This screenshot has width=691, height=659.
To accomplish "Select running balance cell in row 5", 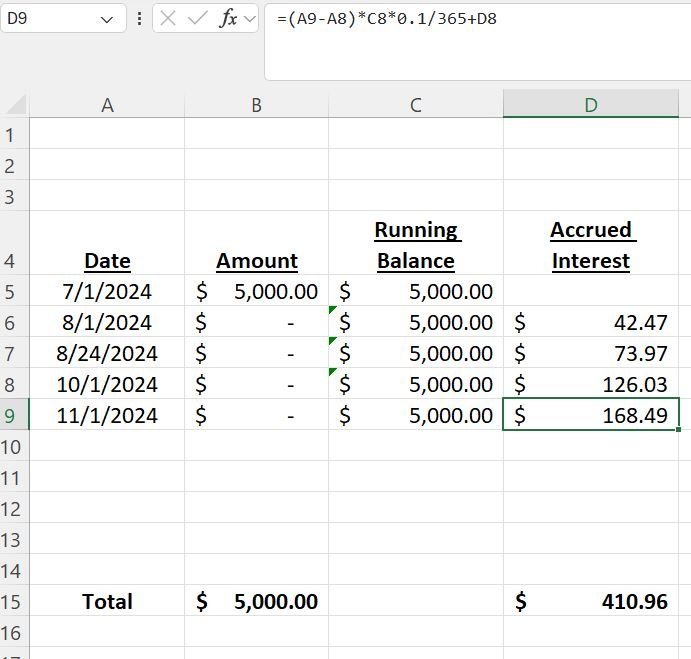I will point(416,290).
